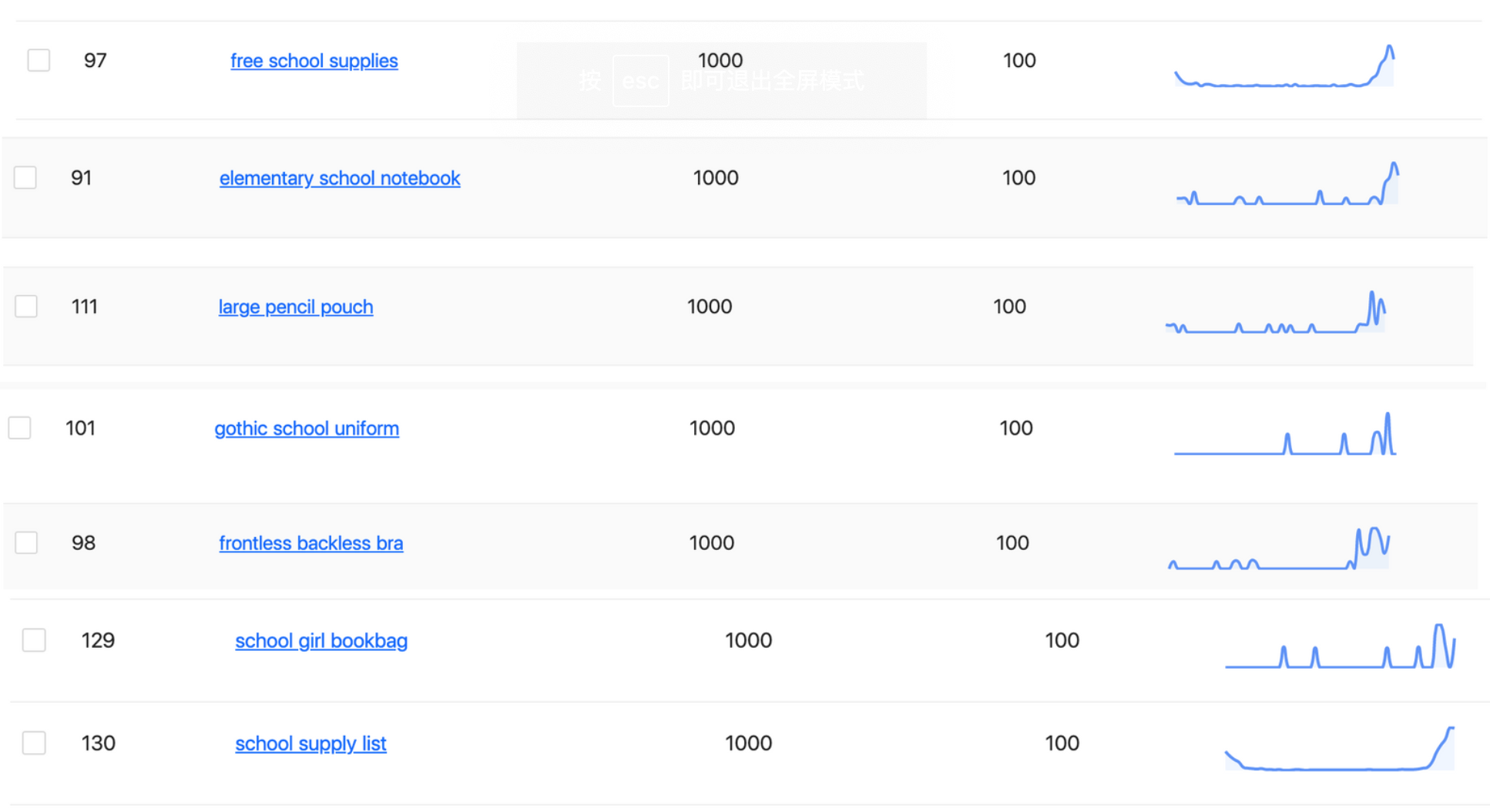Mark the frontless backless bra checkbox
Image resolution: width=1490 pixels, height=812 pixels.
(26, 542)
